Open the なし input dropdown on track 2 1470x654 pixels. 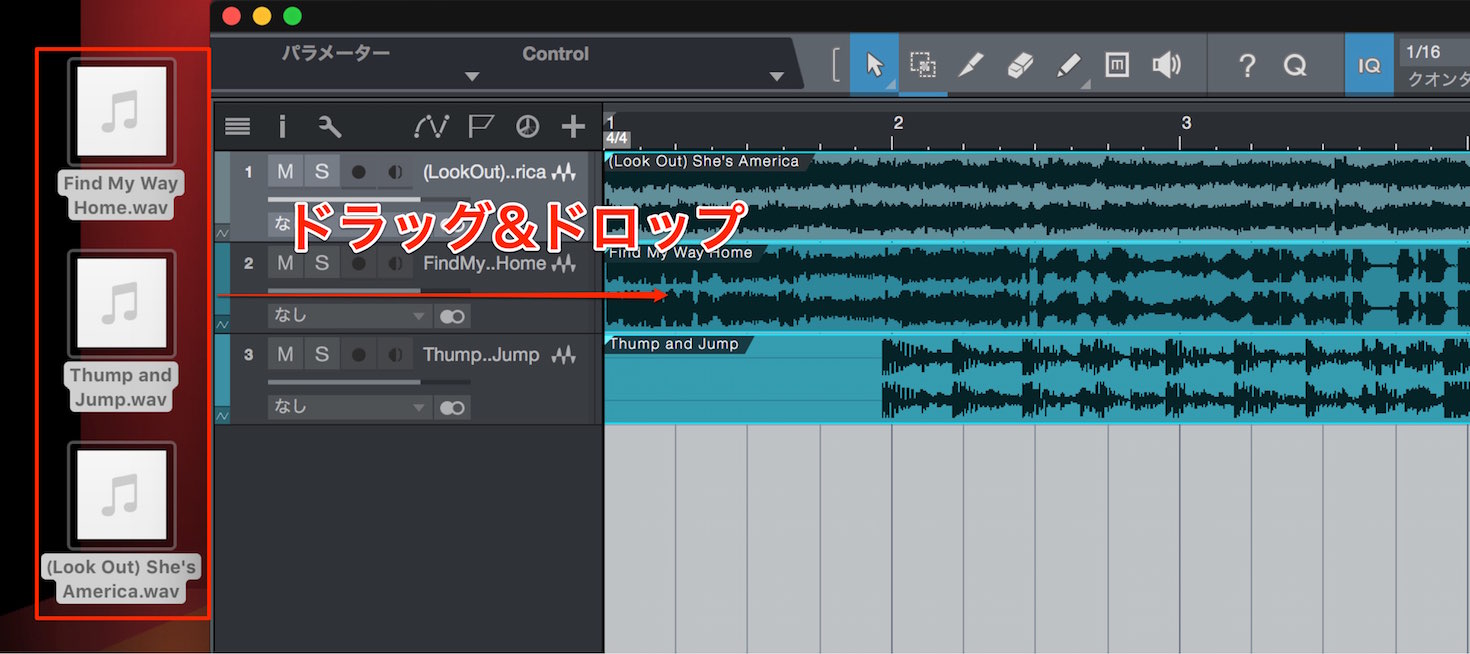click(349, 316)
